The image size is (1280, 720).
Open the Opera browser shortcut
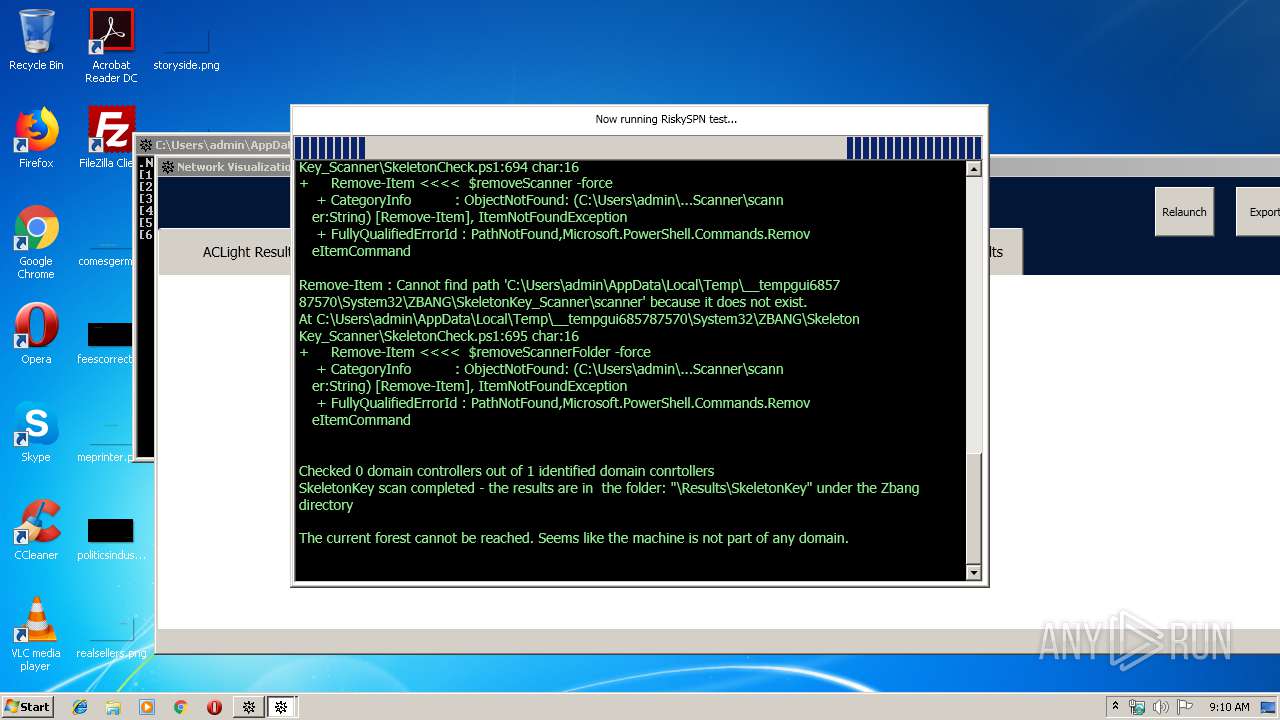[36, 334]
